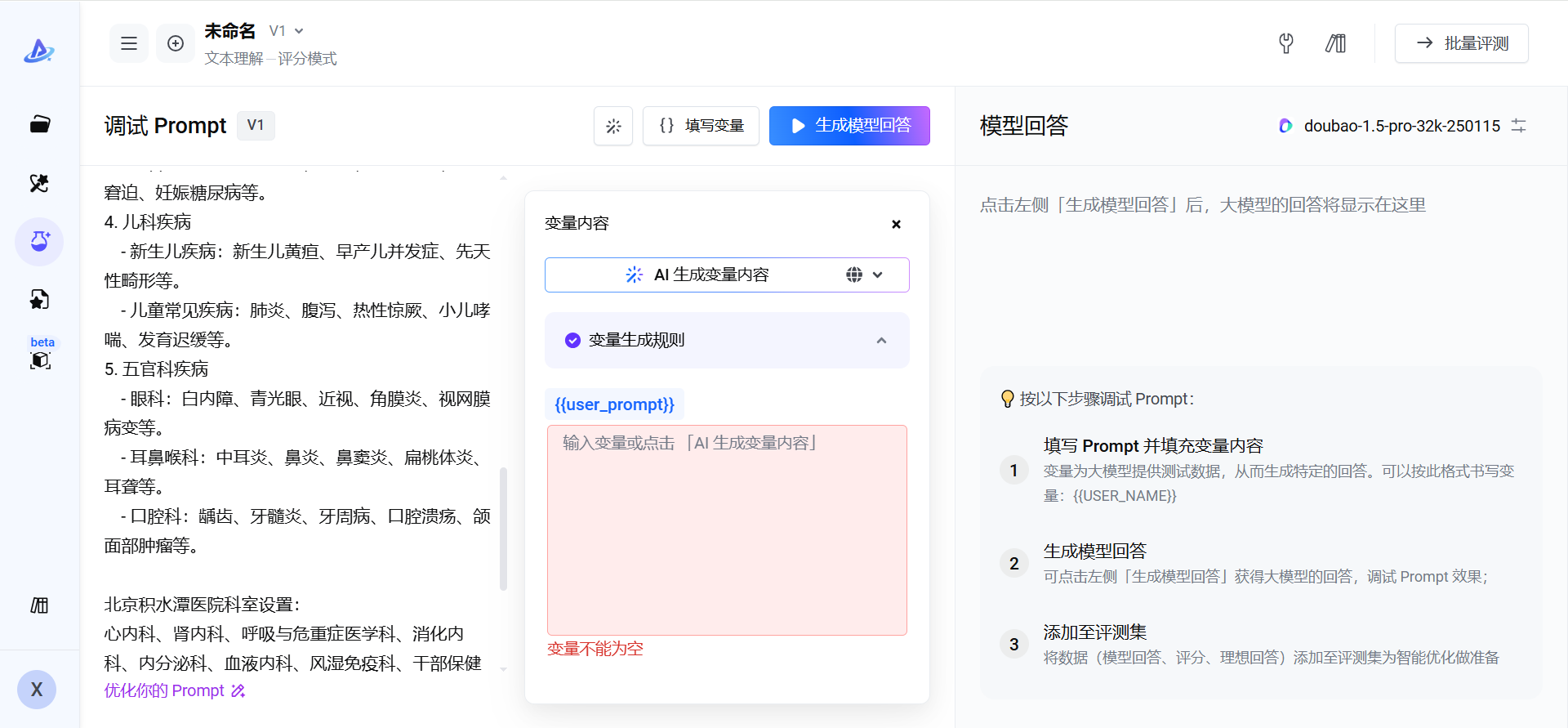Toggle the 变量生成规则 checkmark
Screen dimensions: 1568x728
[x=572, y=340]
